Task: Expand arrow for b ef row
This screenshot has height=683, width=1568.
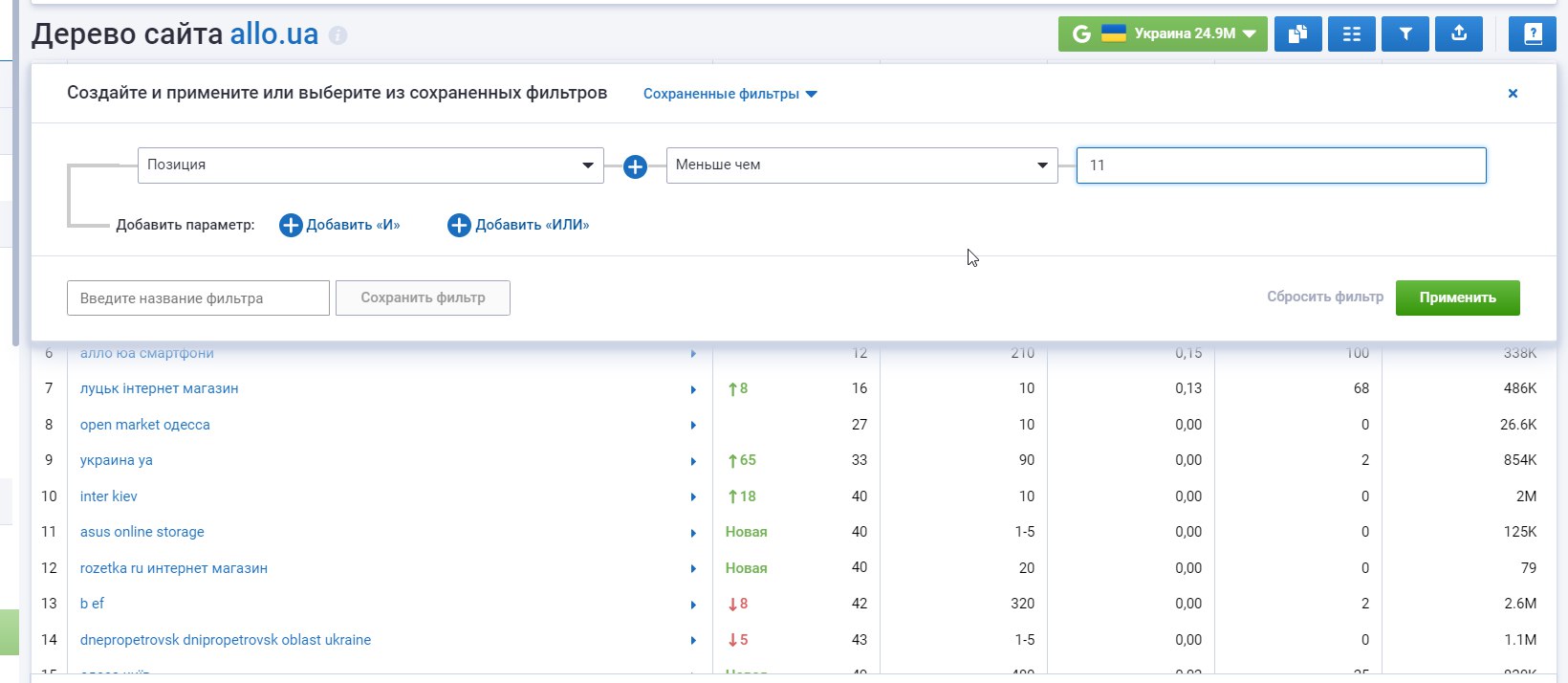Action: point(693,605)
